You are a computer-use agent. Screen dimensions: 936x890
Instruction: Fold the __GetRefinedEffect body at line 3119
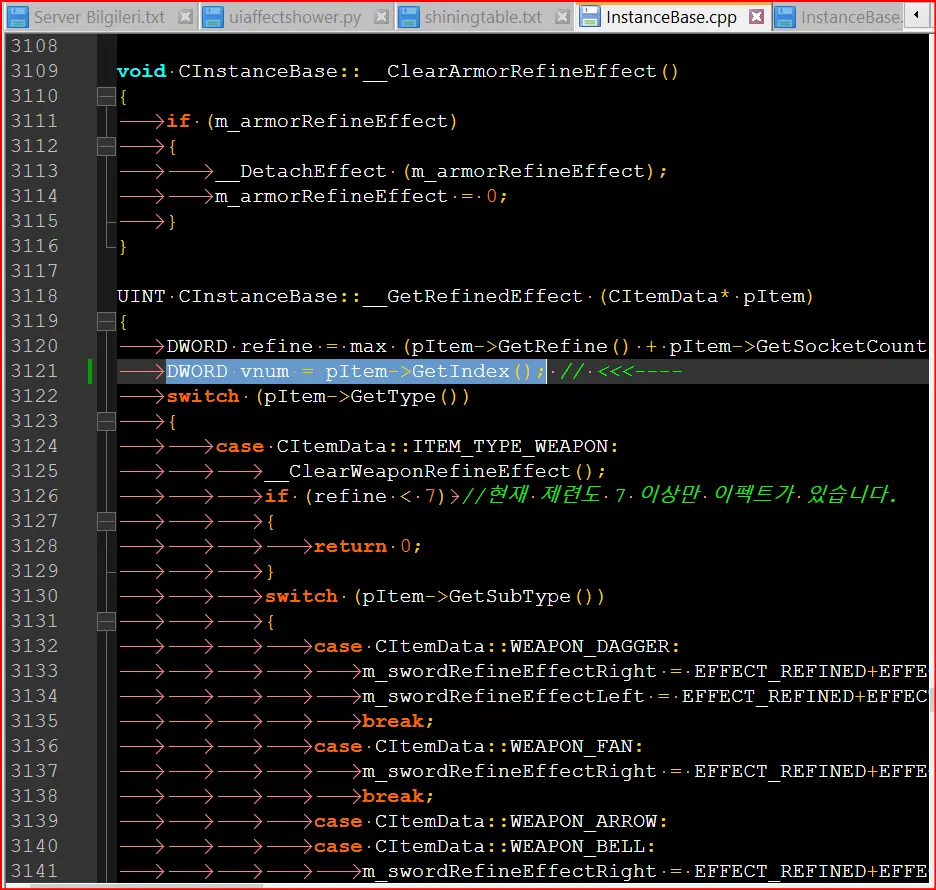106,321
